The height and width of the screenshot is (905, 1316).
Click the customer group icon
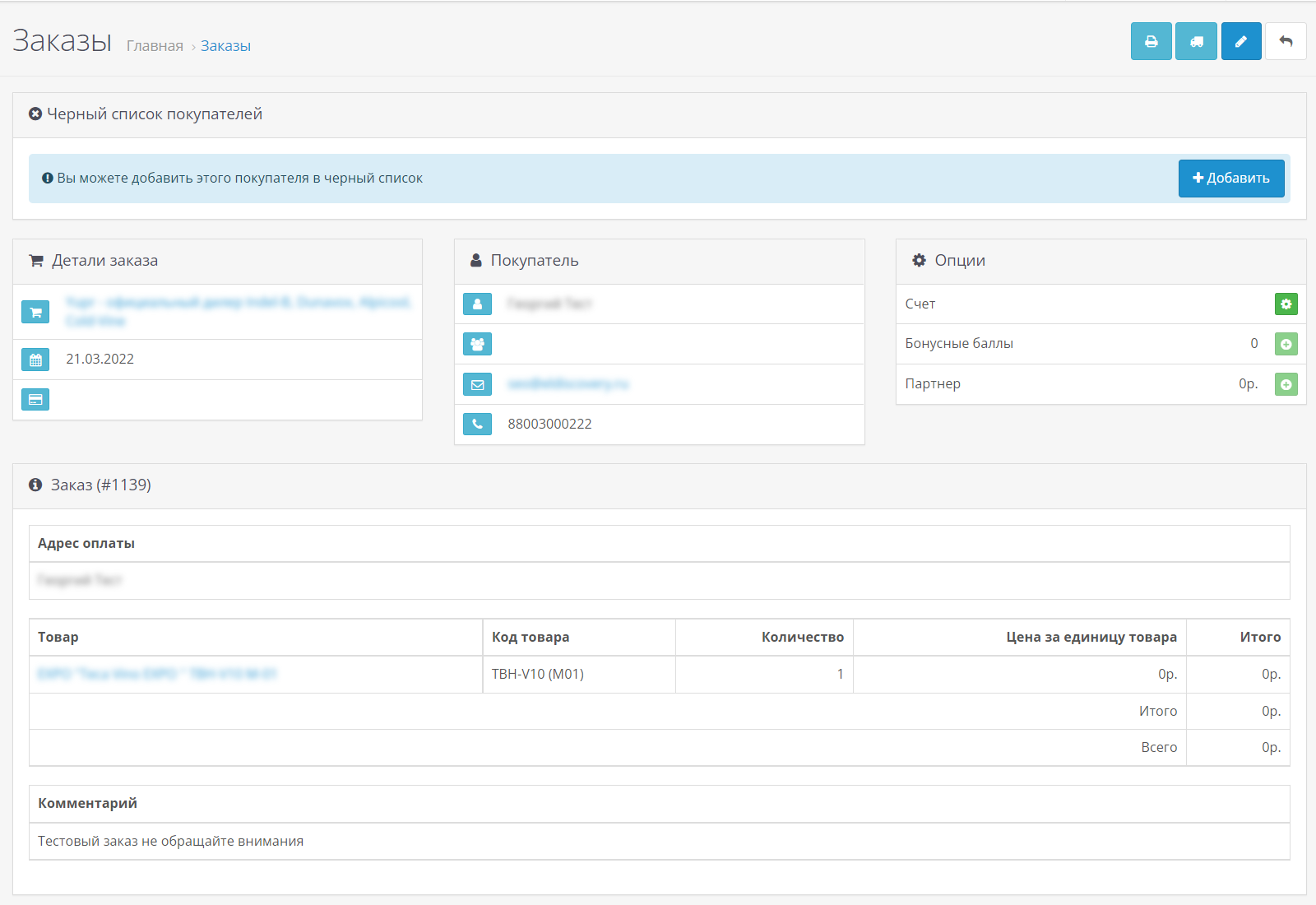(477, 344)
